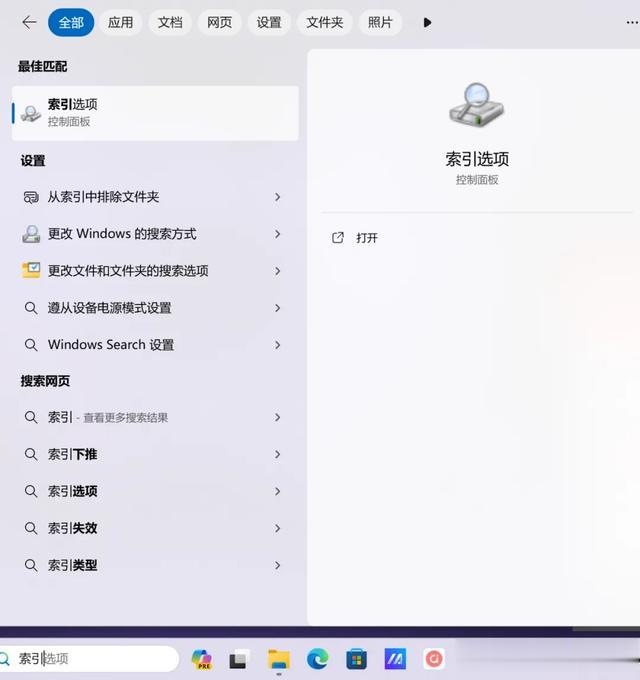The width and height of the screenshot is (640, 680).
Task: Click the taskbar search magnifier icon
Action: [x=4, y=659]
